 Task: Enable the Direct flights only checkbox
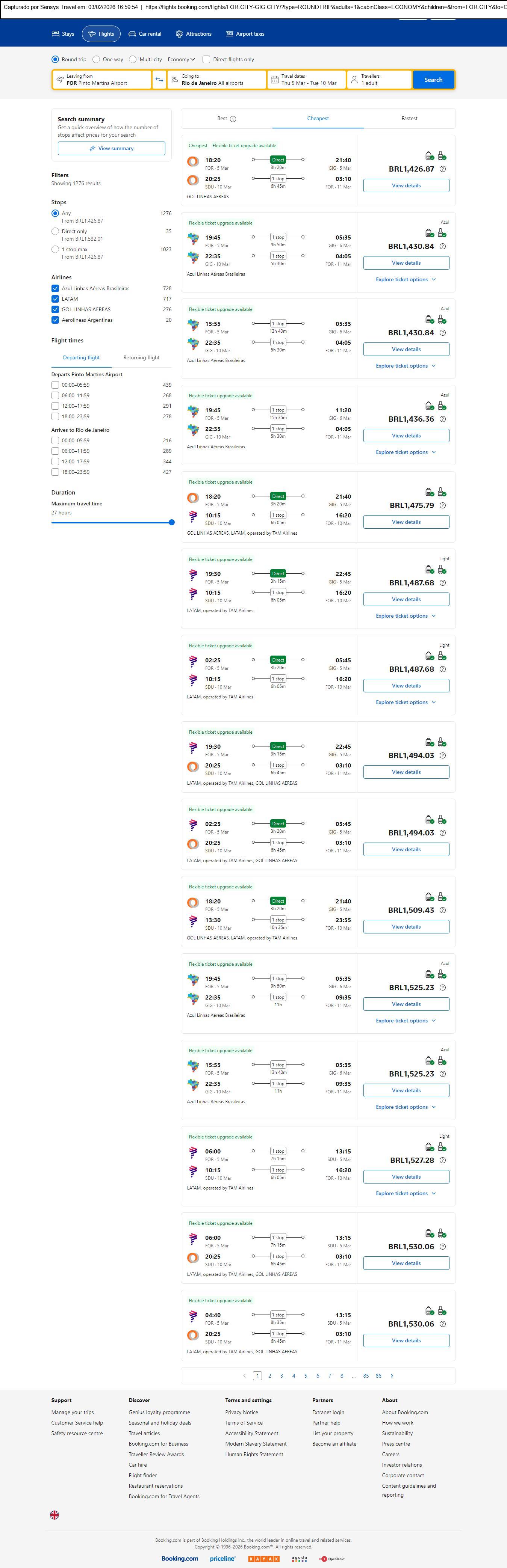coord(207,60)
